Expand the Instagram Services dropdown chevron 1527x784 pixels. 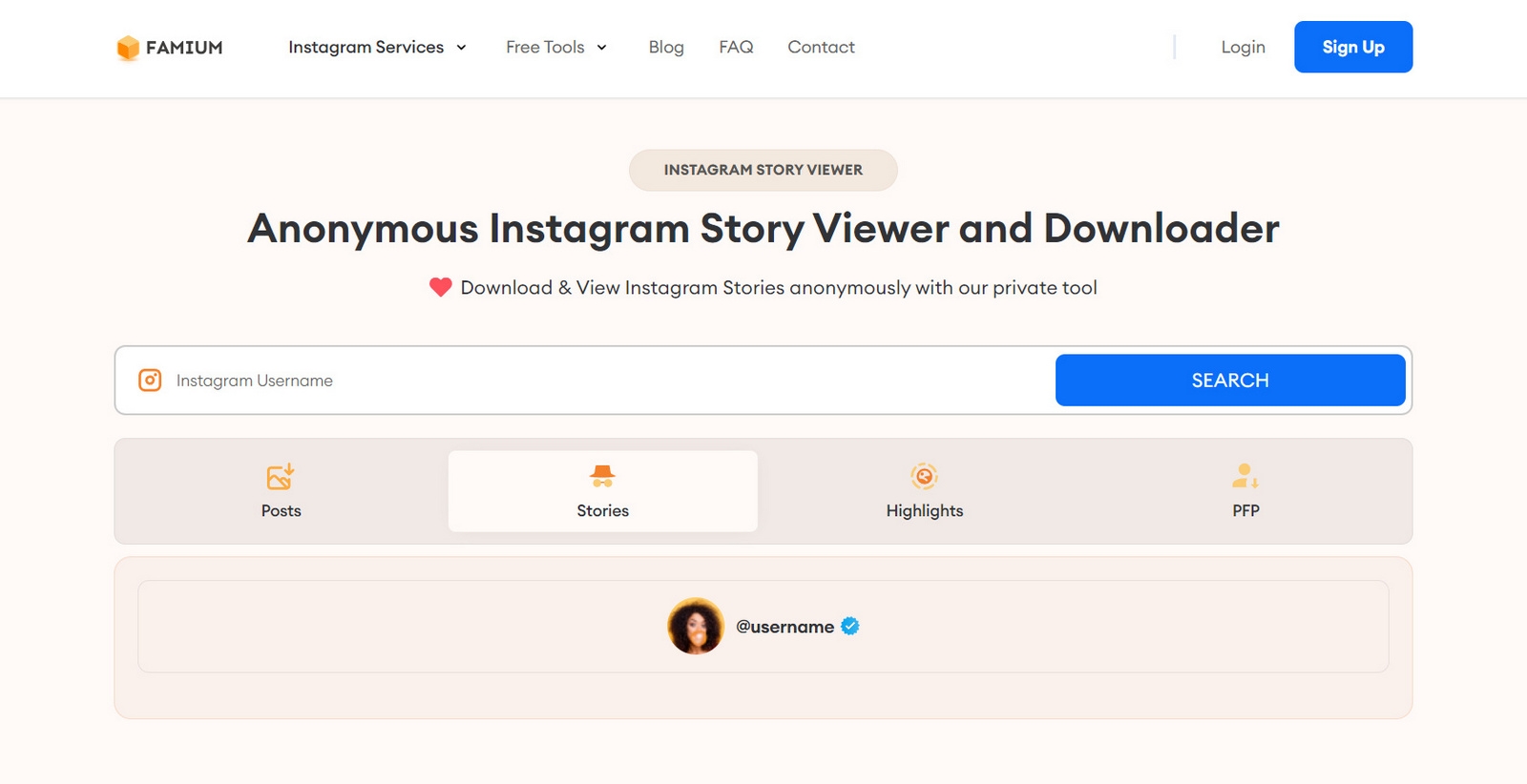click(462, 48)
